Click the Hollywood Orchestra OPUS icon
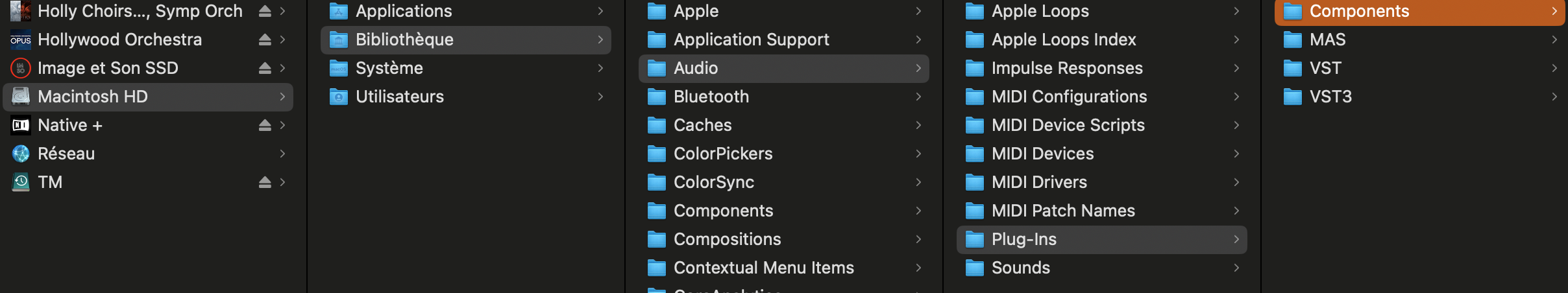 [x=21, y=40]
